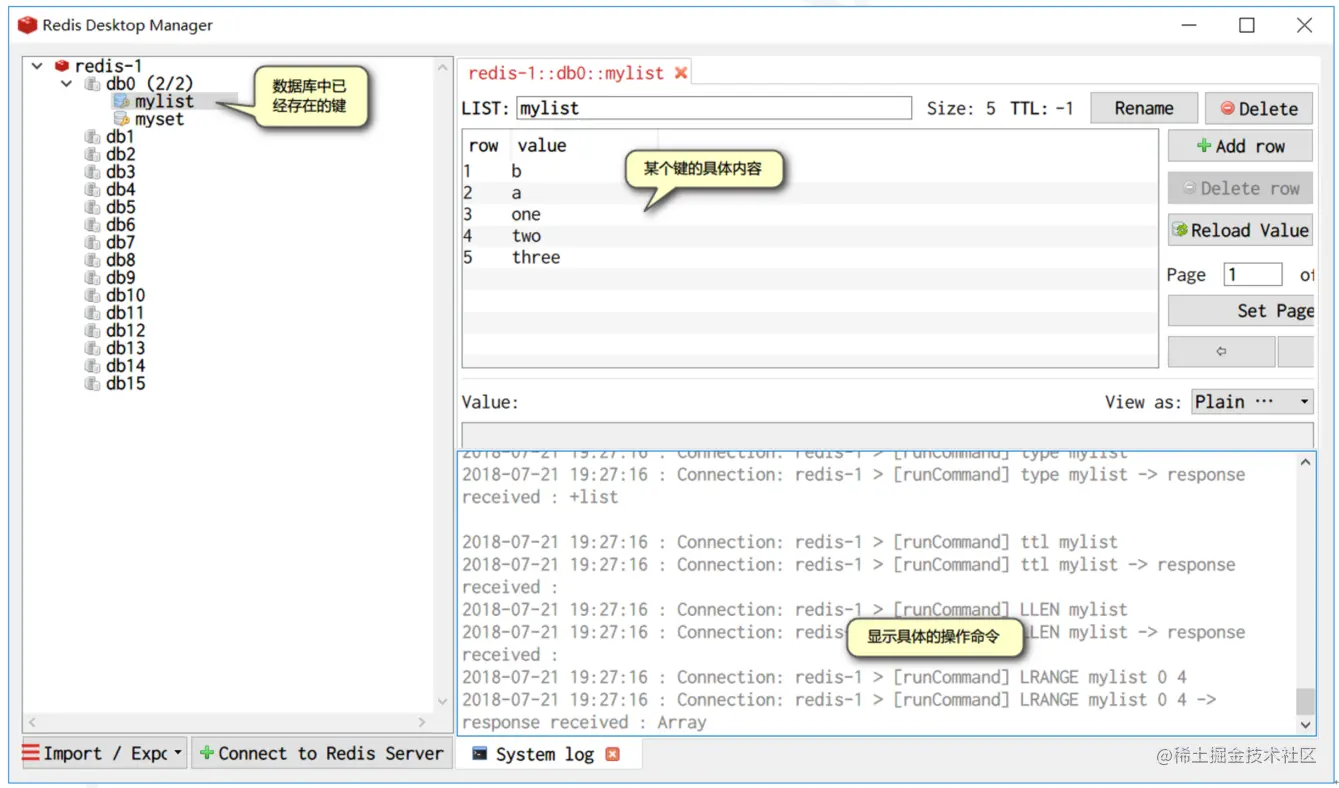Close the redis-1::db0::mylist tab
The width and height of the screenshot is (1339, 788).
coord(681,73)
